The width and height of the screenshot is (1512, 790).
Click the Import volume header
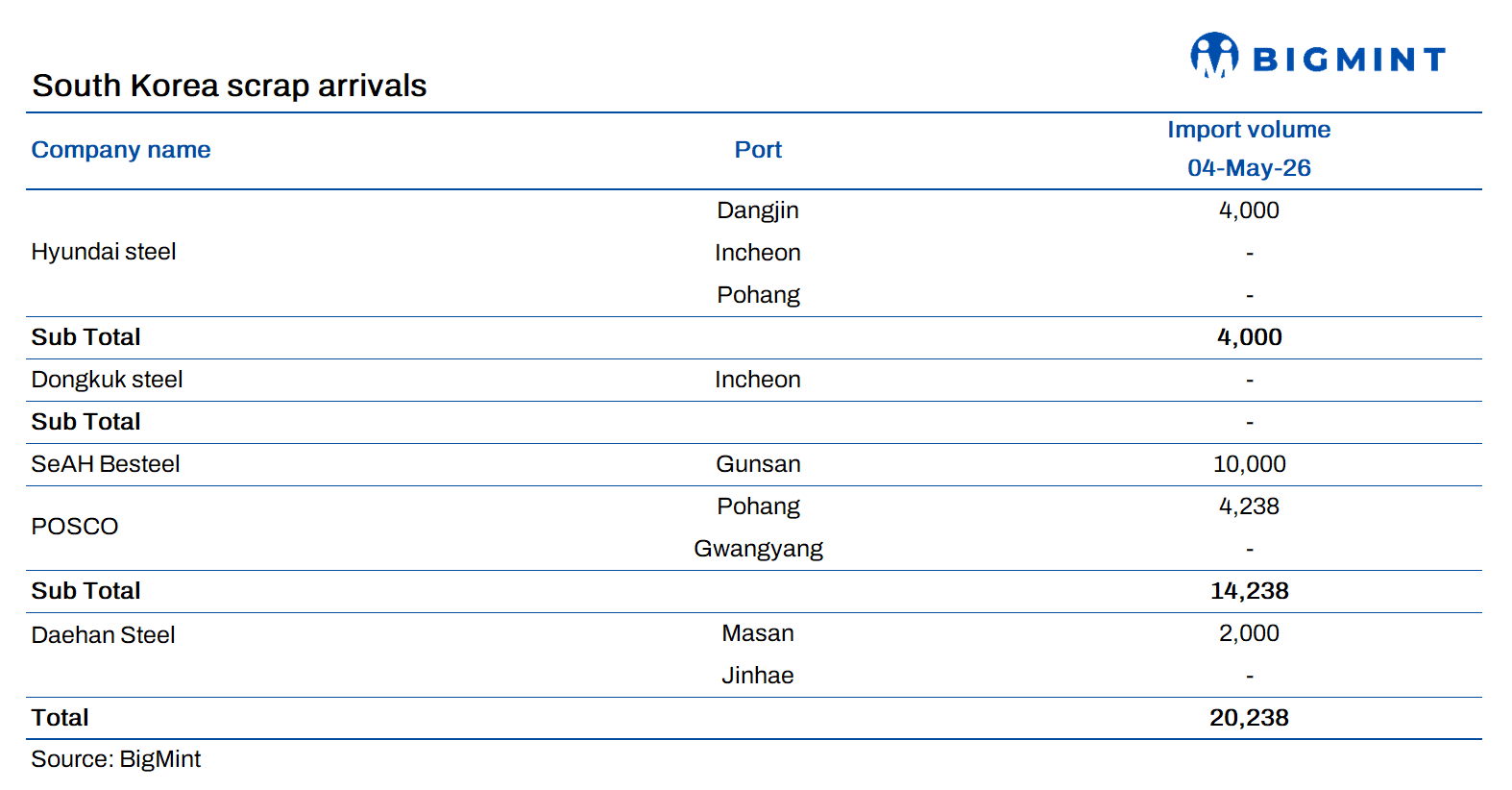1249,130
